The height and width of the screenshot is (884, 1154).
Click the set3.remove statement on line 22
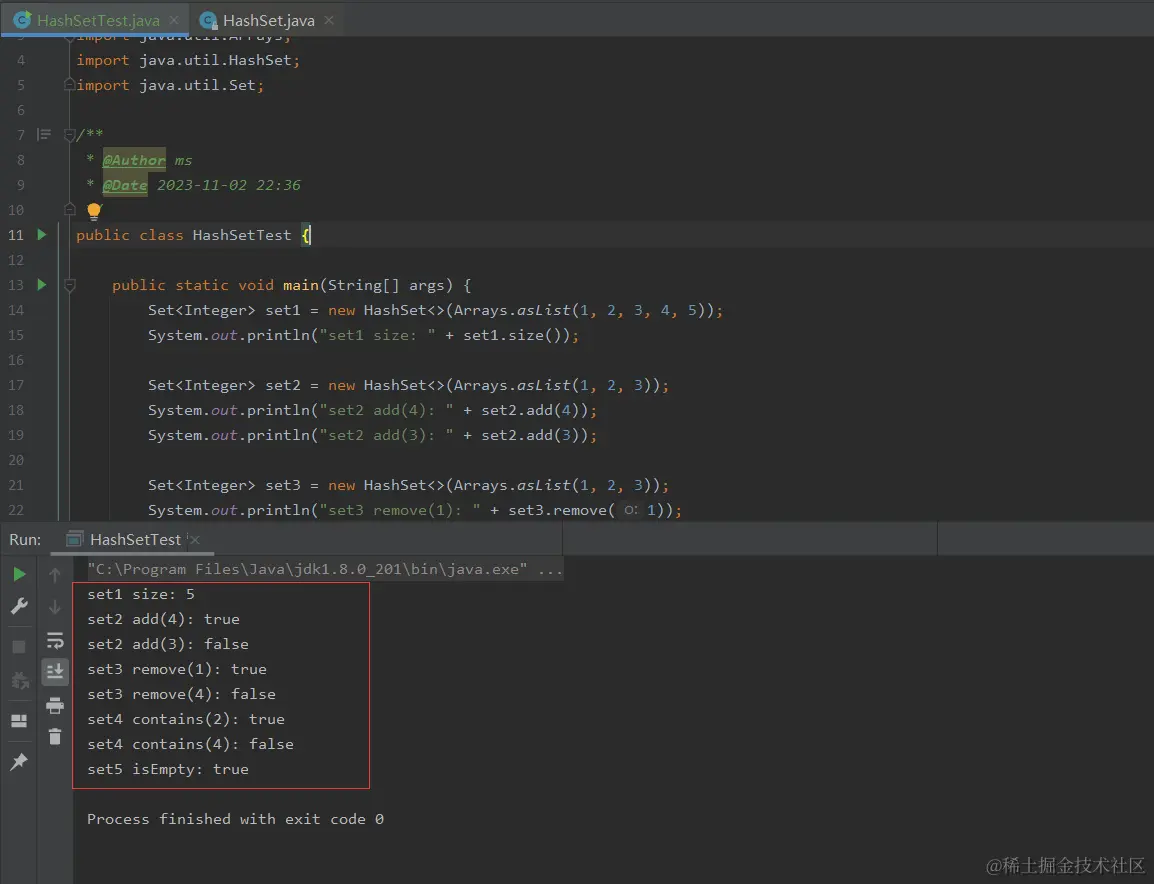coord(415,510)
